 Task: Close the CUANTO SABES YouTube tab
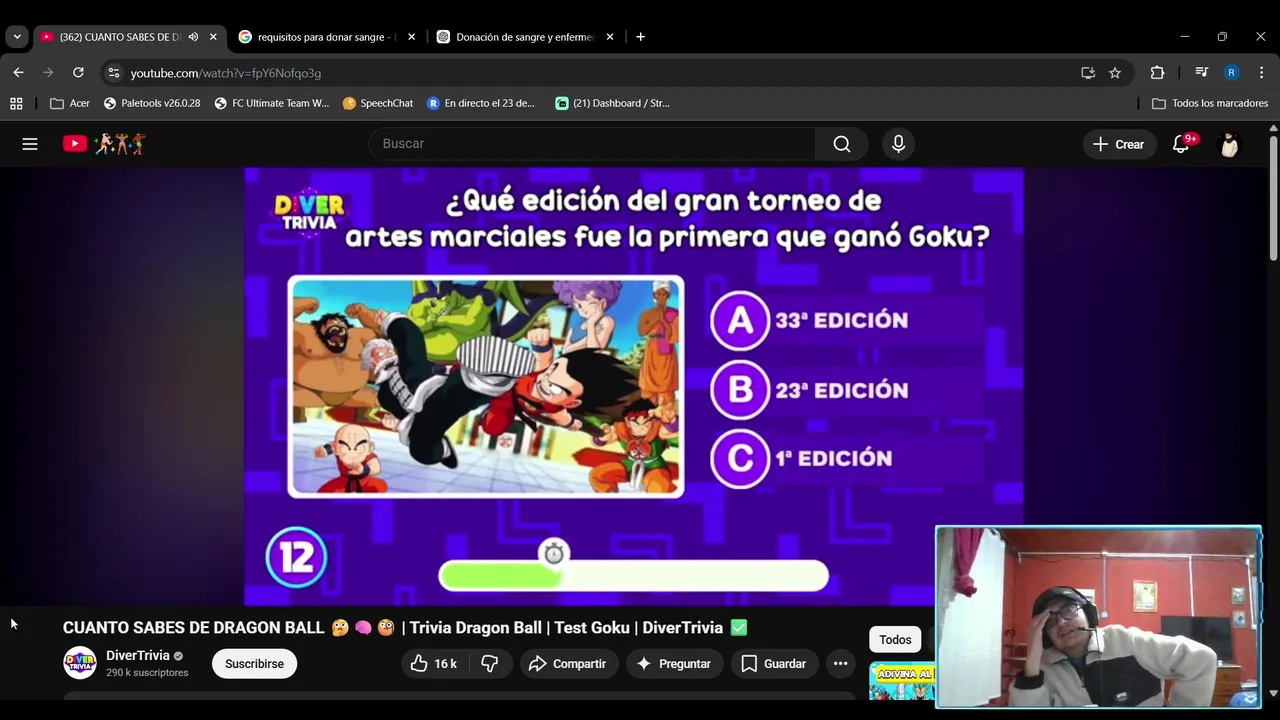[213, 37]
